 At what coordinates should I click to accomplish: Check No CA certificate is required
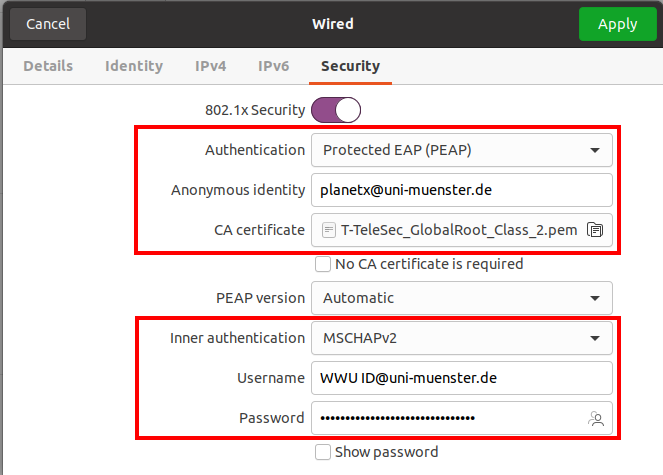(323, 264)
